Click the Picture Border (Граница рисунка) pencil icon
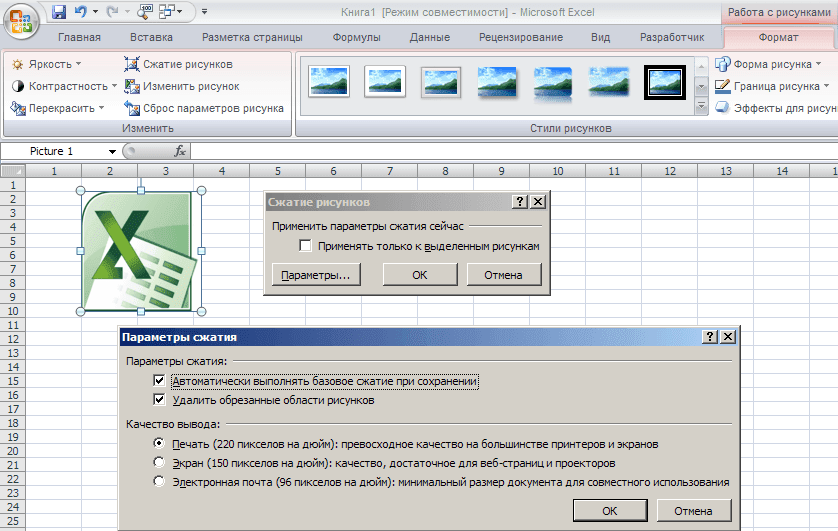 (723, 86)
